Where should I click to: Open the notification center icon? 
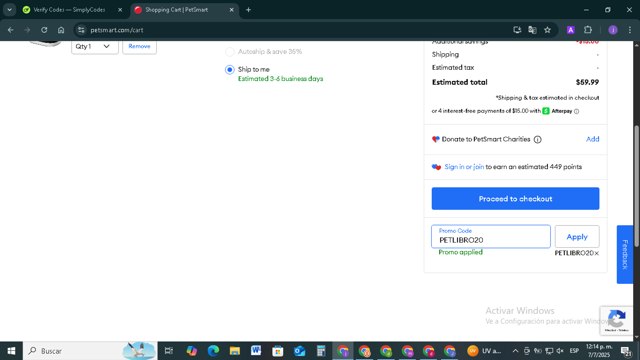tap(626, 351)
